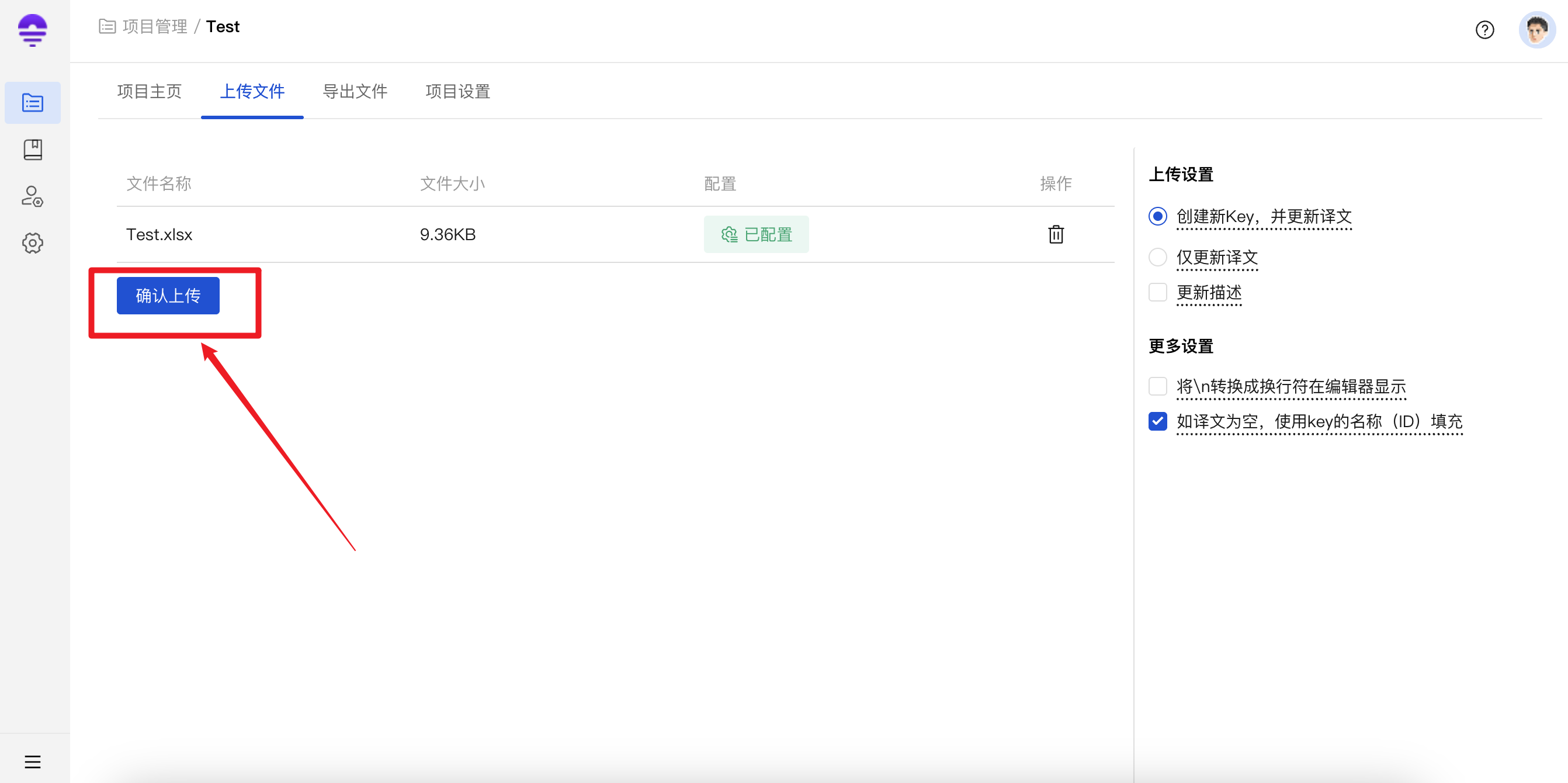This screenshot has height=783, width=1568.
Task: Click the 文件名称 column header
Action: click(x=159, y=183)
